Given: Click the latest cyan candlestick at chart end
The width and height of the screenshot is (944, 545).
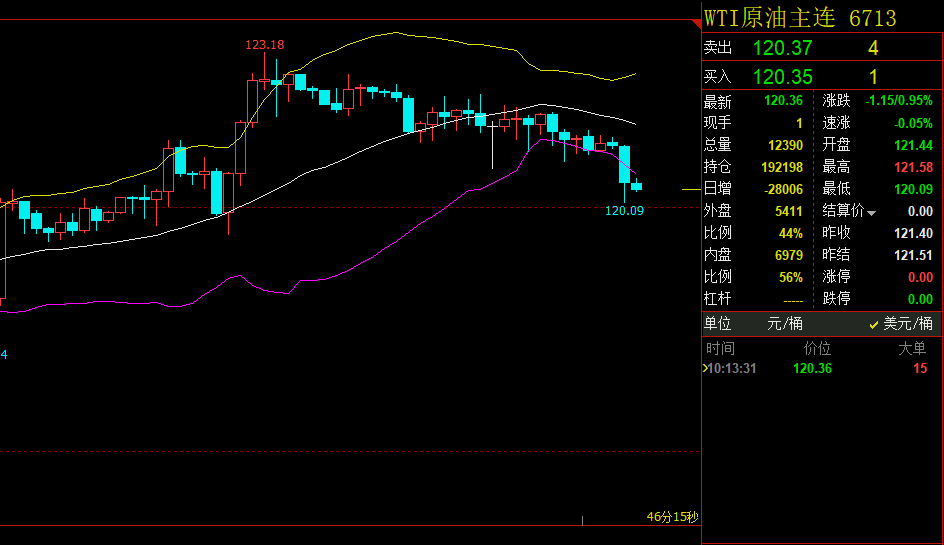Looking at the screenshot, I should [636, 186].
